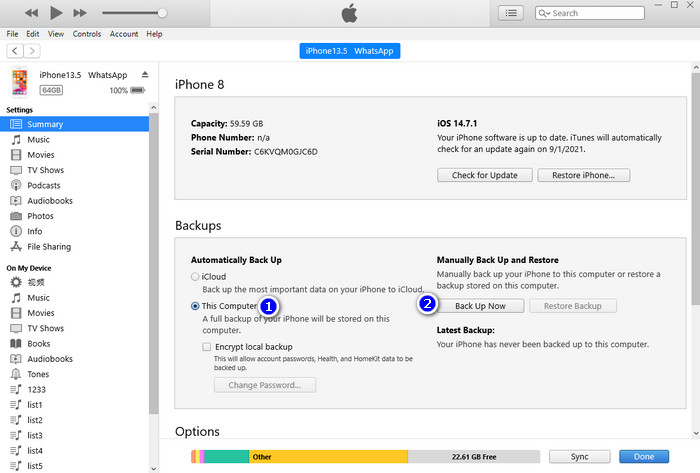Open Photos in sidebar
700x473 pixels.
74,216
